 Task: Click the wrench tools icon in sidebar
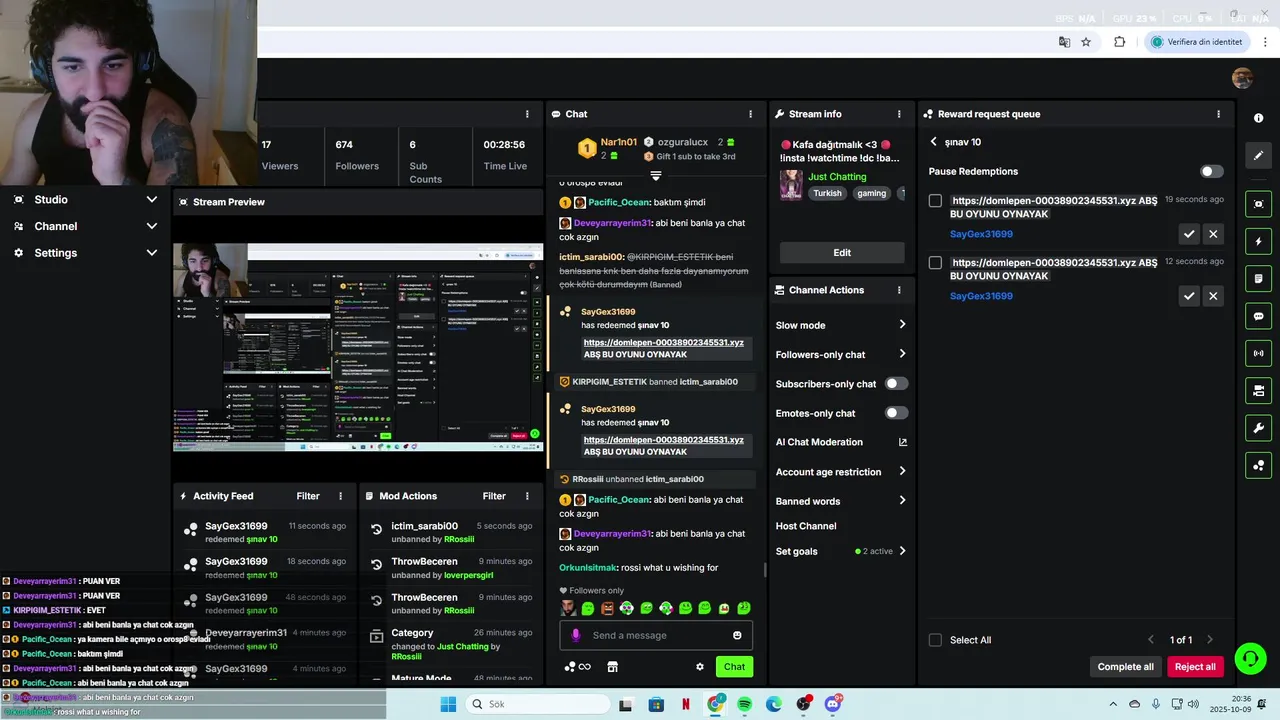click(x=1258, y=428)
